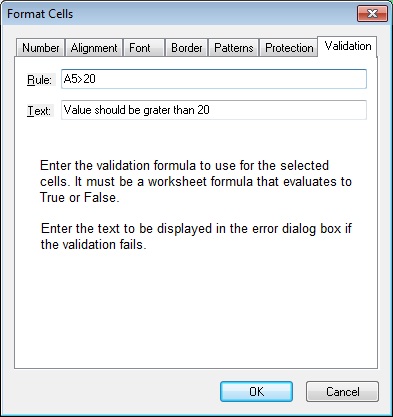
Task: Click the Text label
Action: [39, 111]
